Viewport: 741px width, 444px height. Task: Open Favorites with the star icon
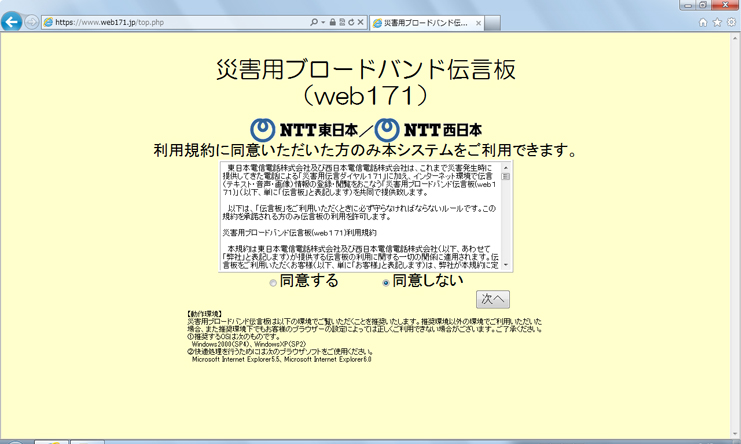tap(717, 22)
